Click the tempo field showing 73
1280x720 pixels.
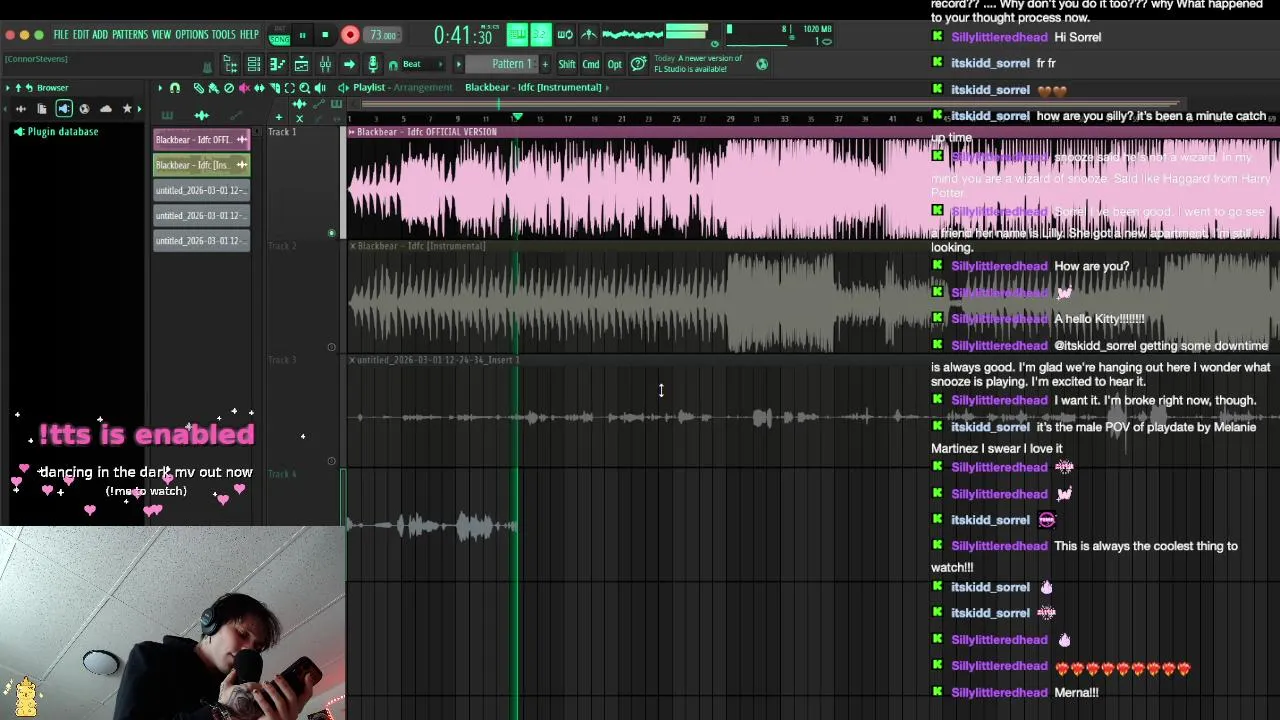pos(383,35)
